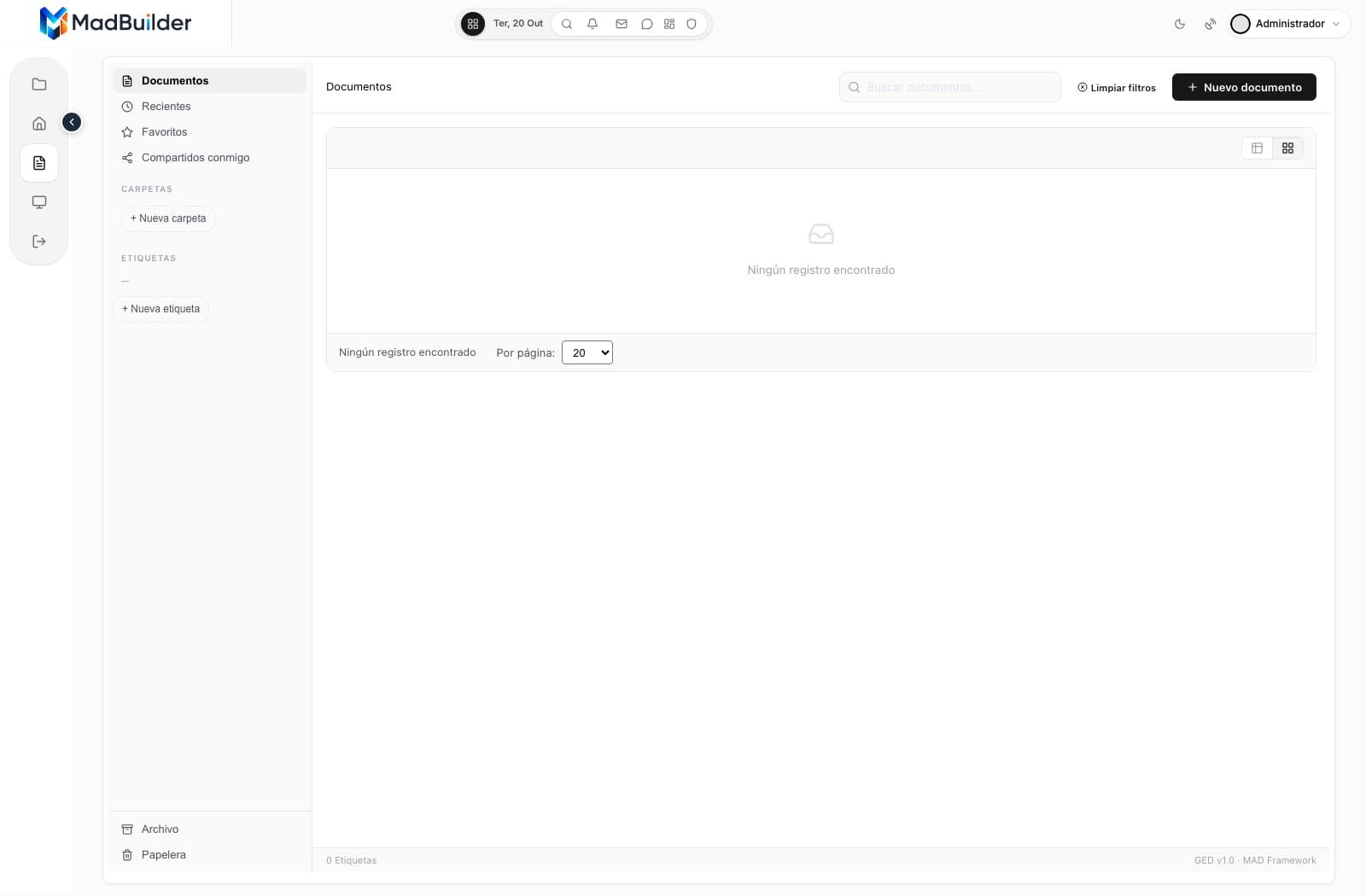Click the folder icon in left rail
The width and height of the screenshot is (1366, 896).
39,84
